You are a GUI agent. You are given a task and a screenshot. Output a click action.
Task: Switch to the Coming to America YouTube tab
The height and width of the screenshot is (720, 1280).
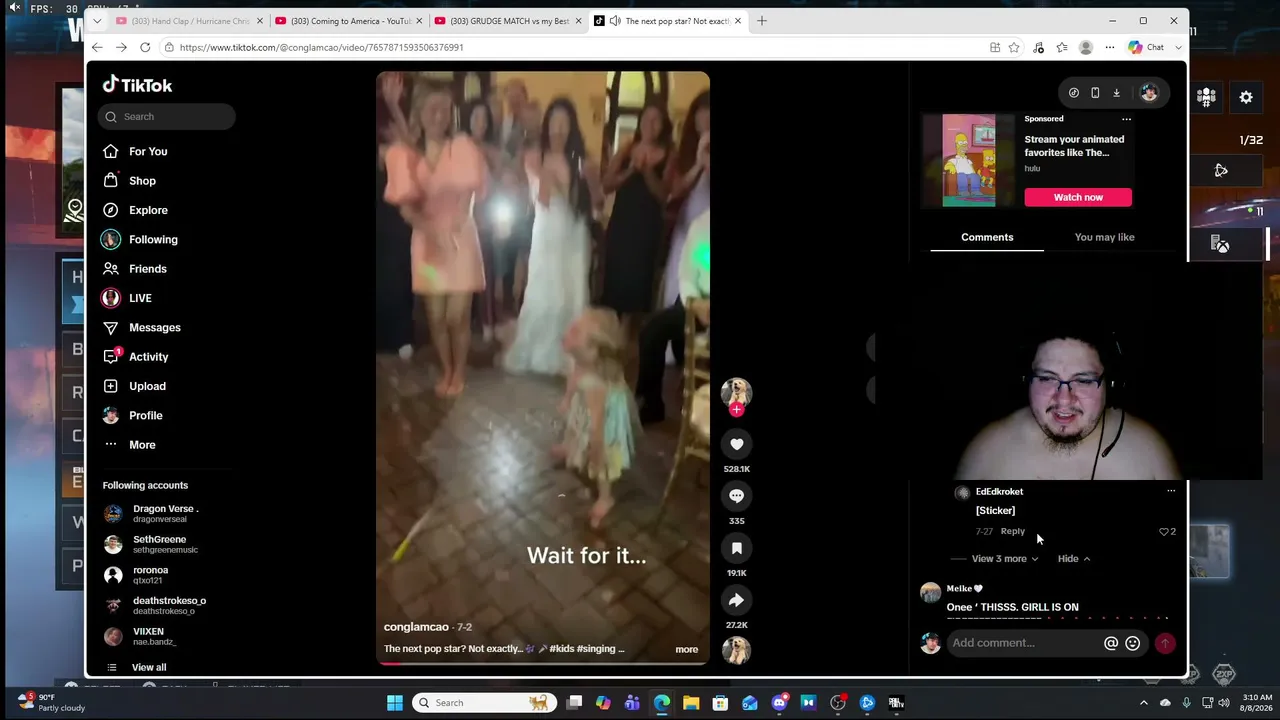pyautogui.click(x=348, y=21)
